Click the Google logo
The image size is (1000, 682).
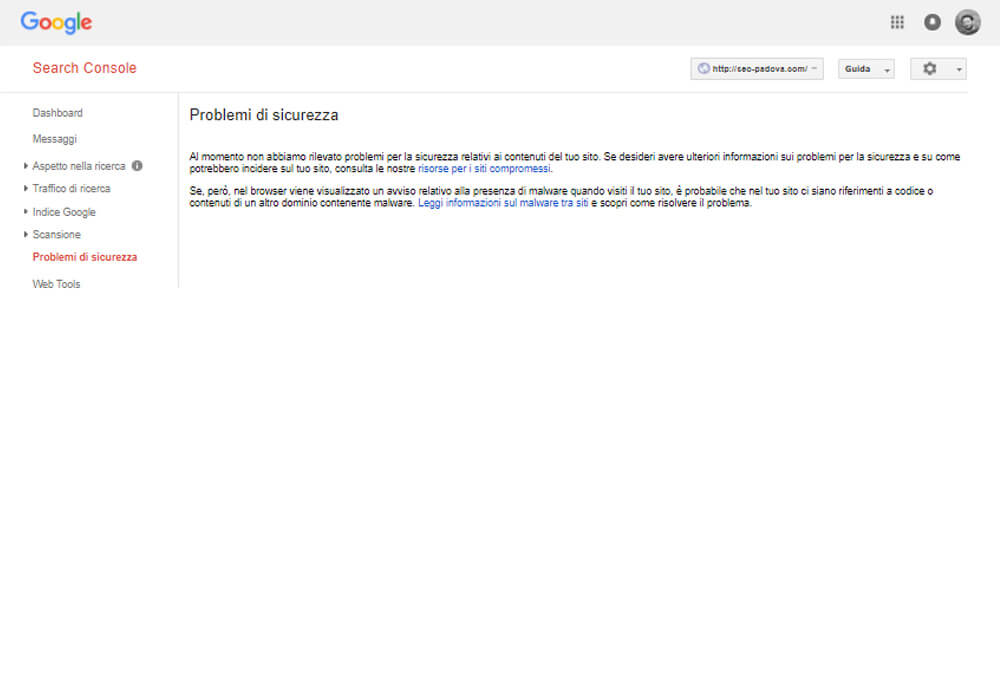(56, 23)
